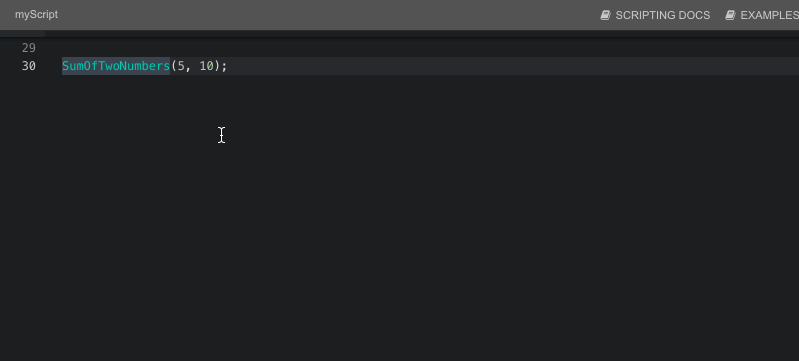Click the semicolon ending line 30

(224, 66)
